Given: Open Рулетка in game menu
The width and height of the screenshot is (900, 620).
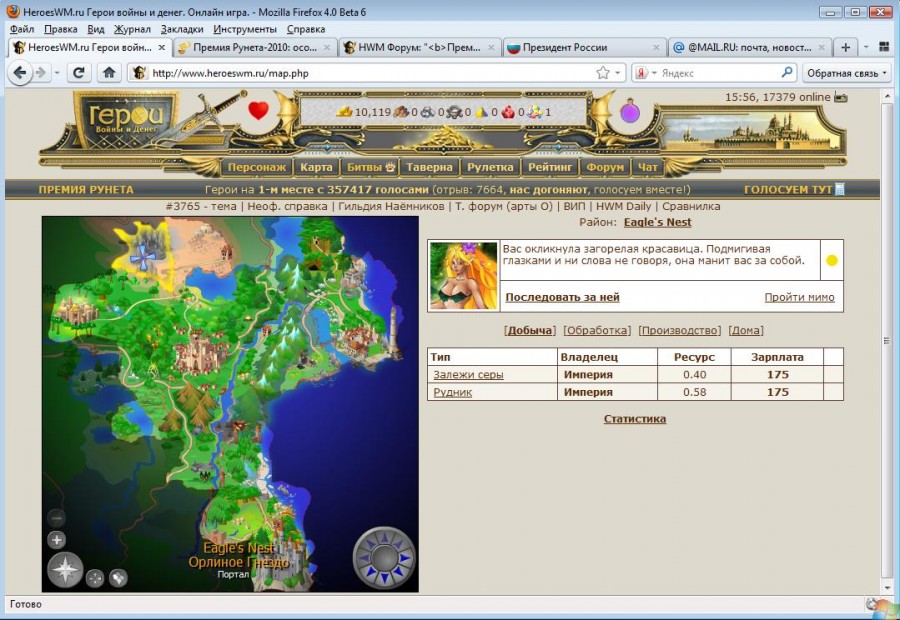Looking at the screenshot, I should 490,167.
